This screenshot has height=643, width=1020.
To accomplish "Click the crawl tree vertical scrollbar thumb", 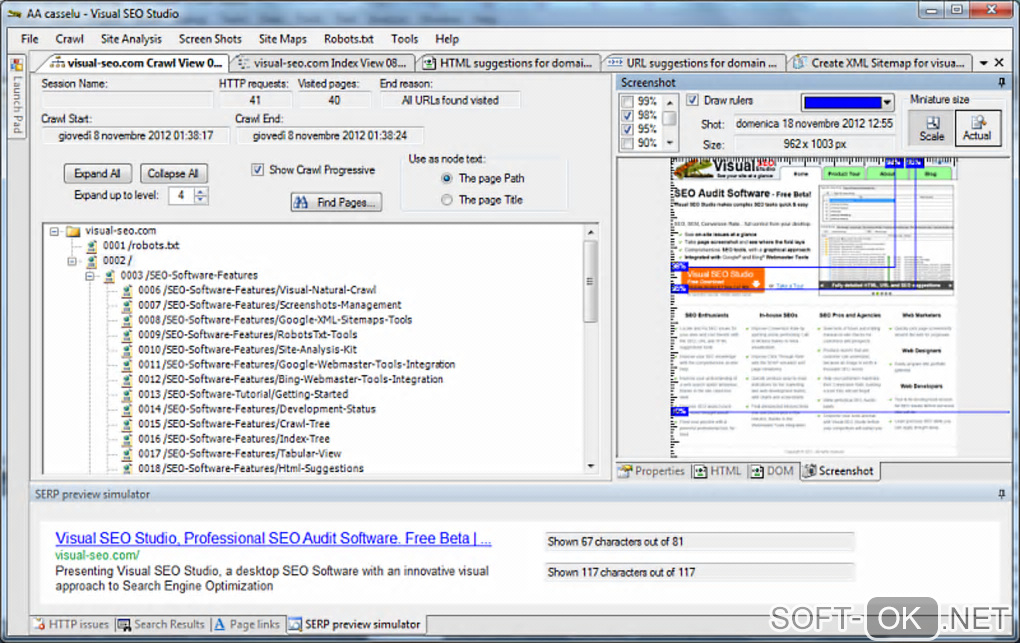I will point(591,281).
